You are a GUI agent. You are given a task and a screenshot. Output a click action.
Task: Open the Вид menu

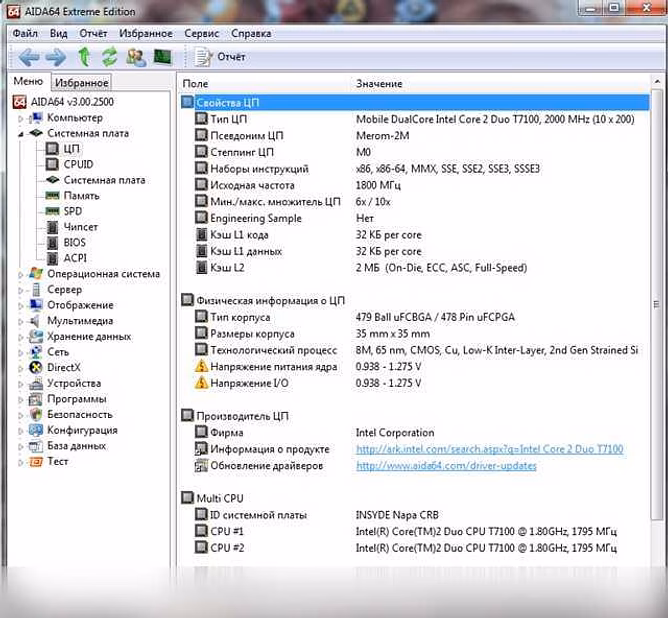coord(58,33)
